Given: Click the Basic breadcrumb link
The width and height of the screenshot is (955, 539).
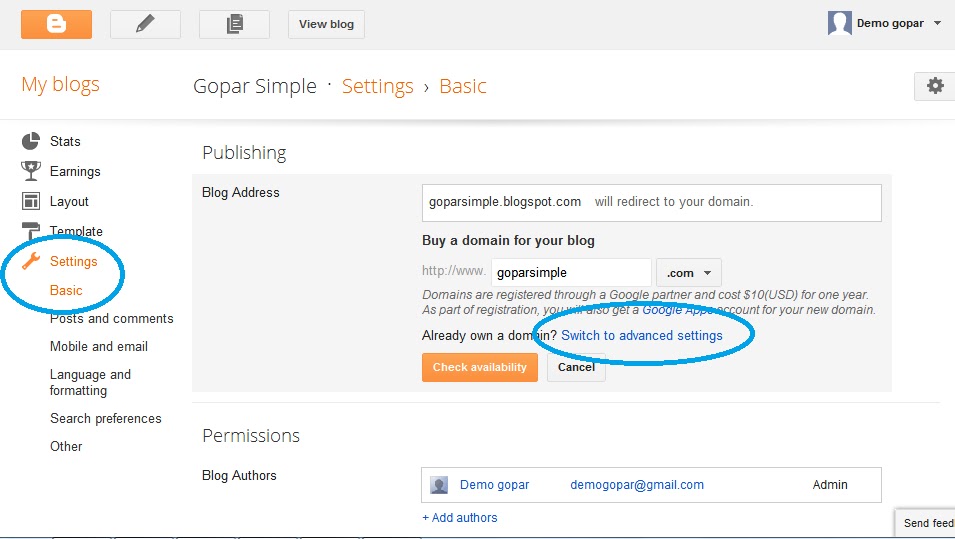Looking at the screenshot, I should (463, 86).
